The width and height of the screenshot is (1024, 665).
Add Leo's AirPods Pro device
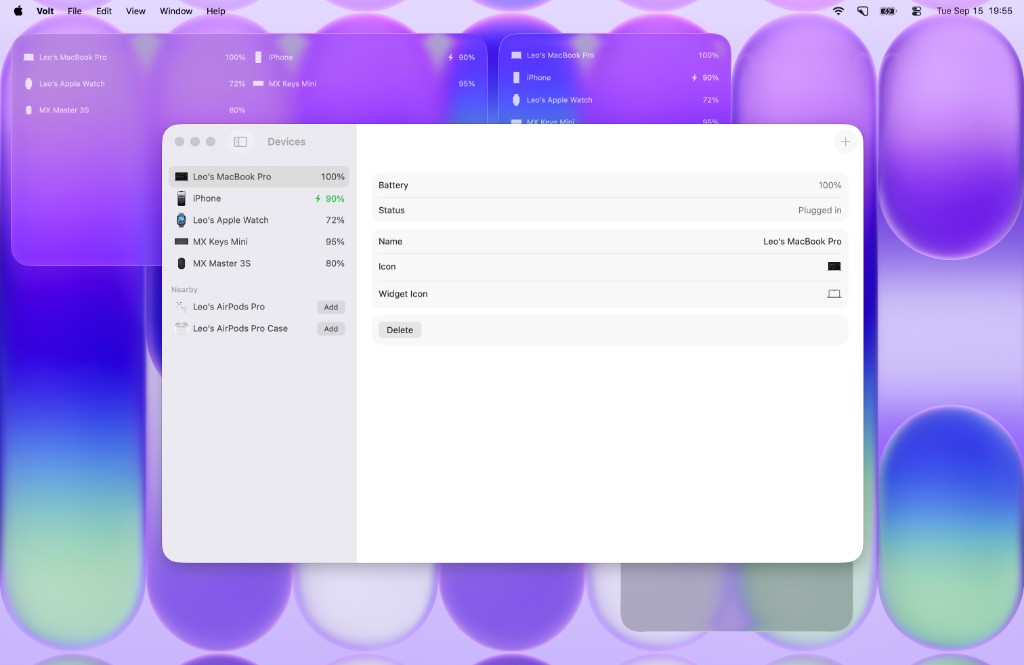tap(331, 307)
